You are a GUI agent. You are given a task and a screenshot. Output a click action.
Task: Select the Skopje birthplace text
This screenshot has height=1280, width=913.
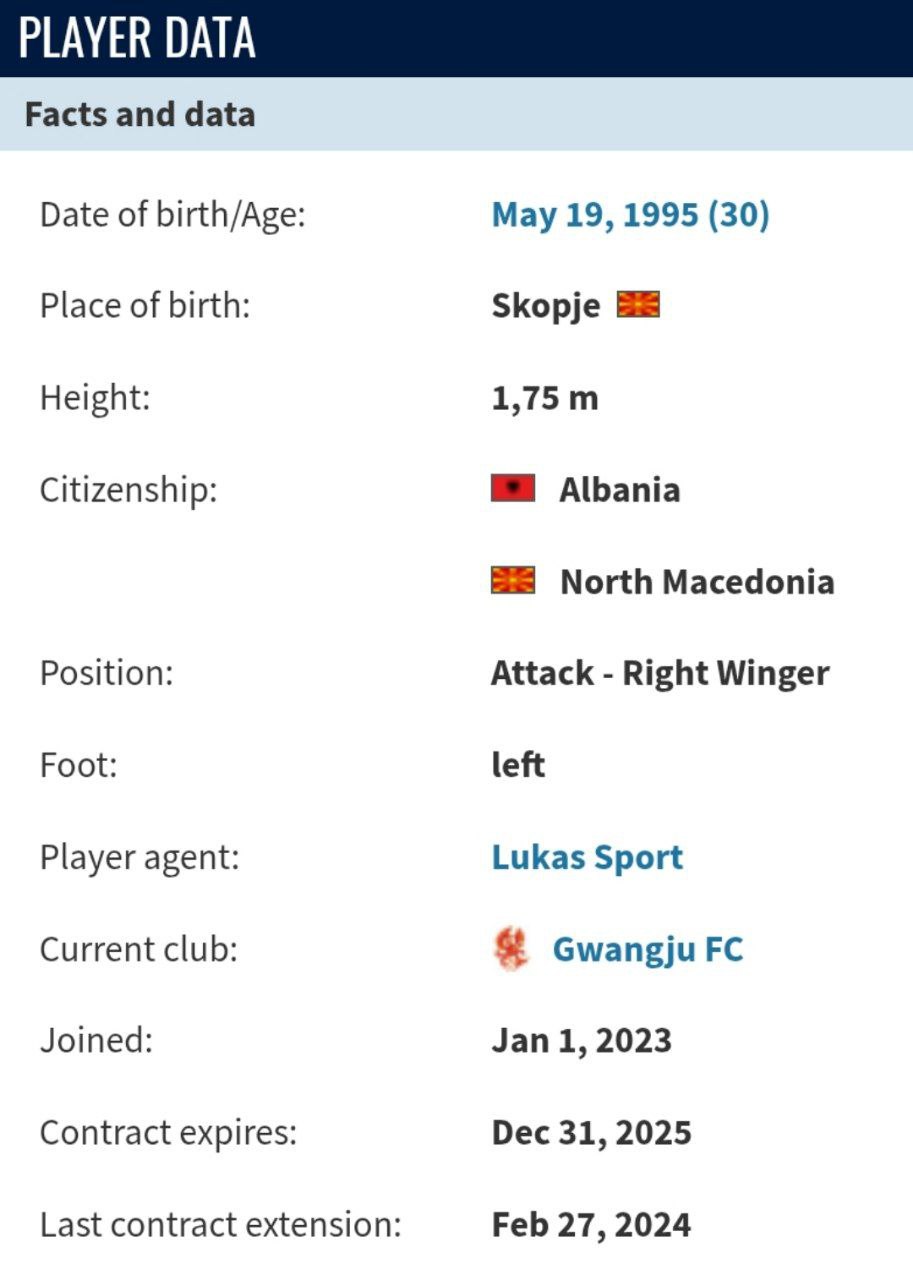[545, 305]
